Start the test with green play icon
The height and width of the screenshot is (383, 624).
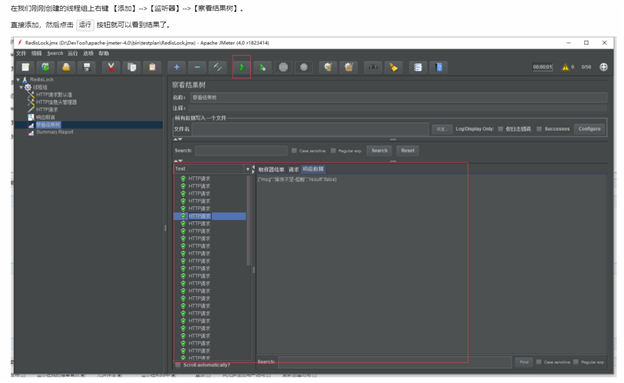pos(242,67)
